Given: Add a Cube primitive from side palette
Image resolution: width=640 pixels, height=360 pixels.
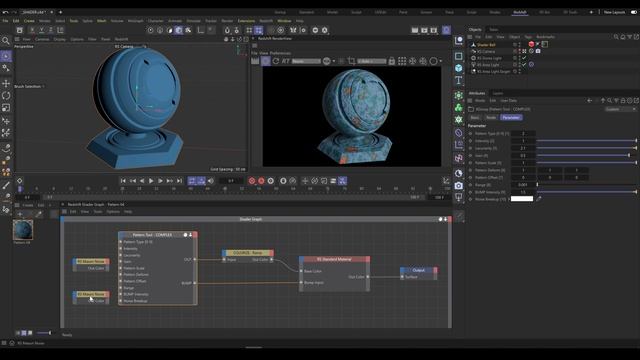Looking at the screenshot, I should [x=459, y=68].
